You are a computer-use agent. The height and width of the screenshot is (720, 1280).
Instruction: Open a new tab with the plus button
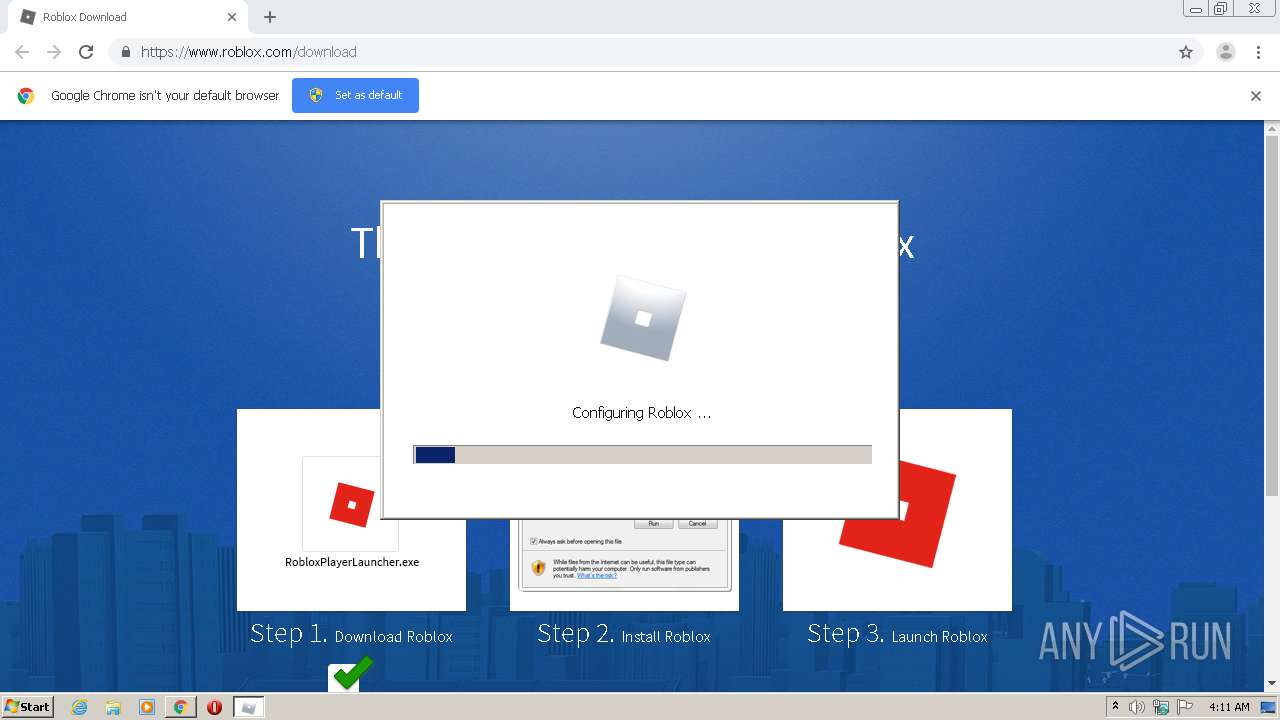point(270,17)
